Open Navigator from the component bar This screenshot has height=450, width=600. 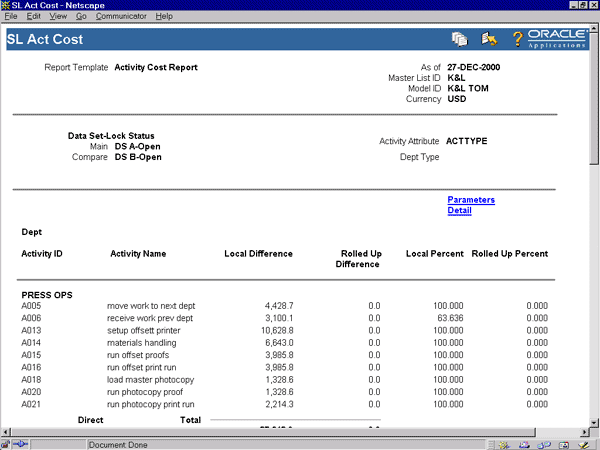(x=504, y=443)
